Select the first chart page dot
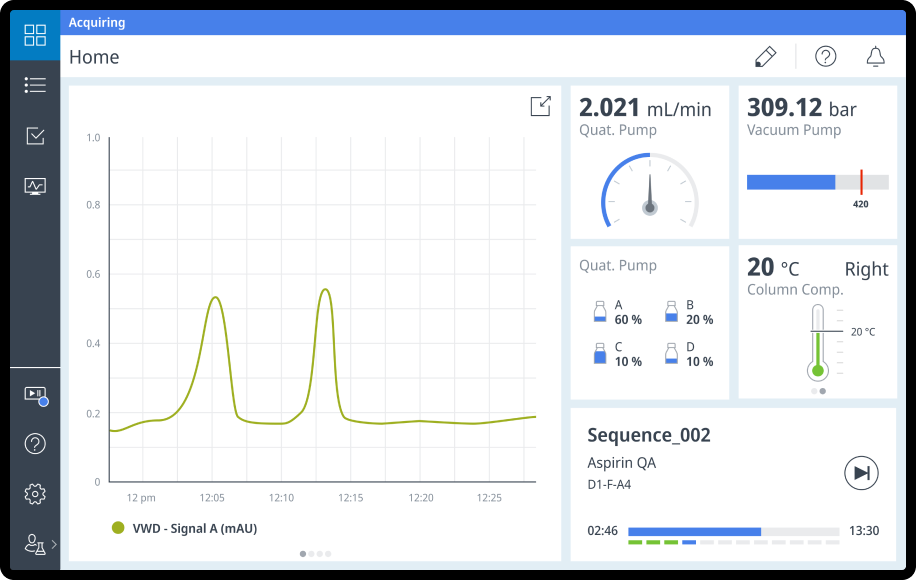 click(303, 553)
